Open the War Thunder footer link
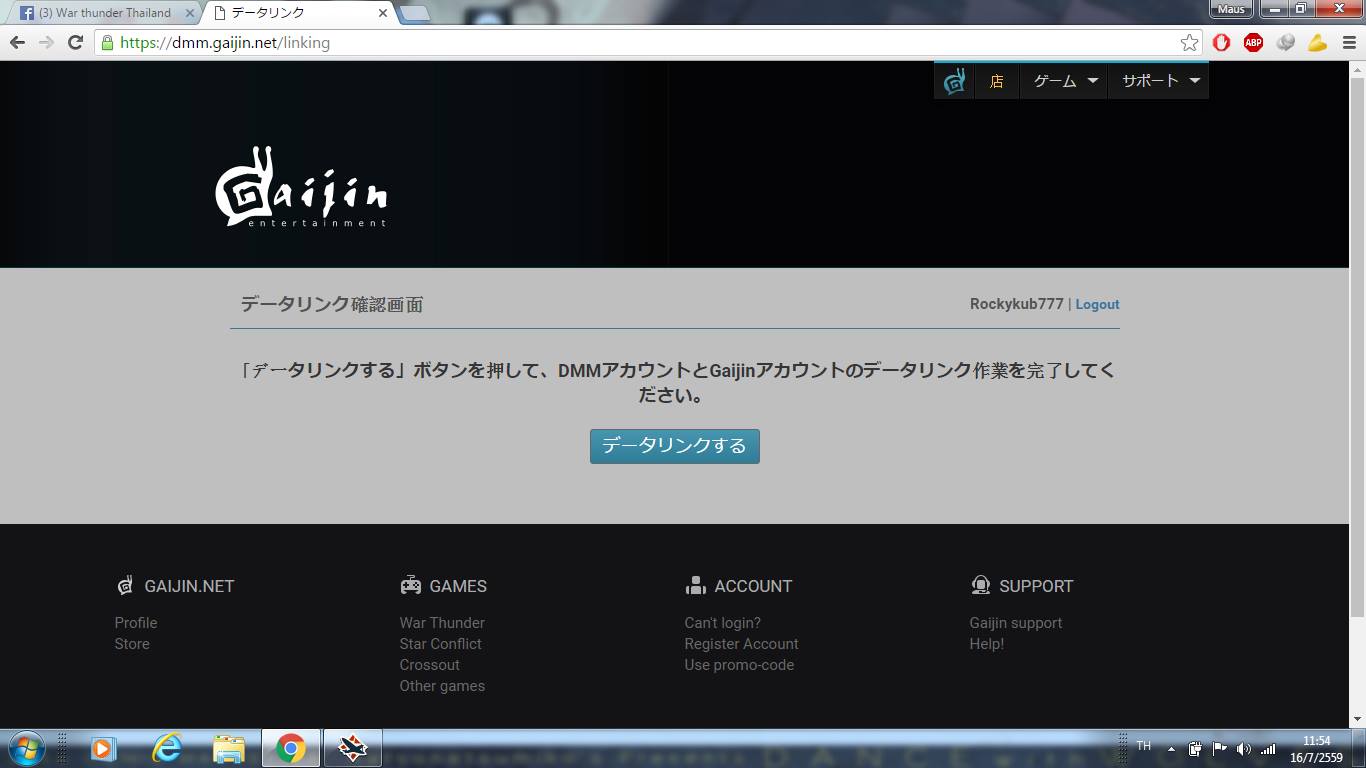This screenshot has height=768, width=1366. pyautogui.click(x=442, y=623)
